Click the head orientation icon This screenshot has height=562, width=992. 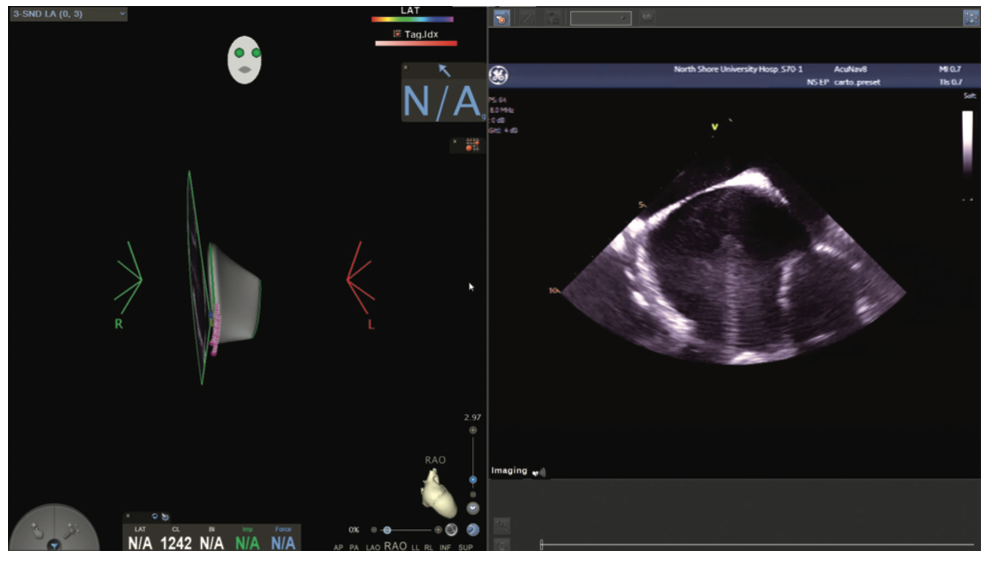pos(244,59)
